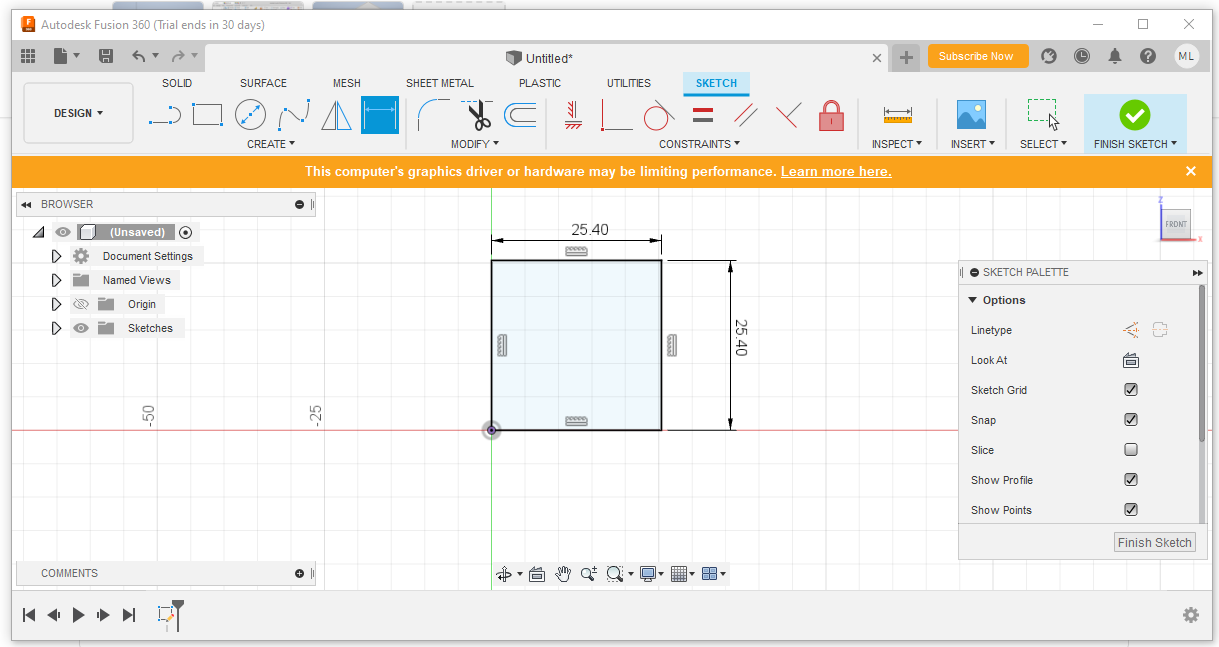This screenshot has width=1219, height=647.
Task: Open the CONSTRAINTS dropdown menu
Action: coord(699,144)
